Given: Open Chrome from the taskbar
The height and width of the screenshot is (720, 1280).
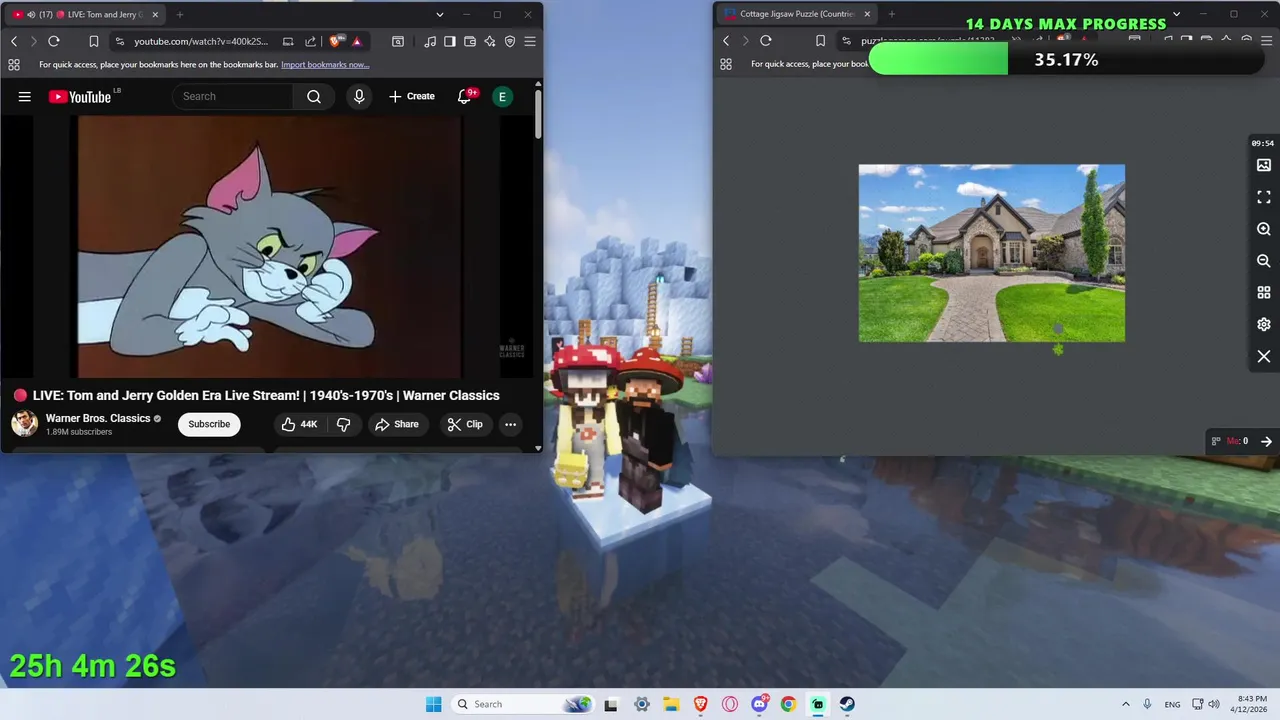Looking at the screenshot, I should pos(788,704).
